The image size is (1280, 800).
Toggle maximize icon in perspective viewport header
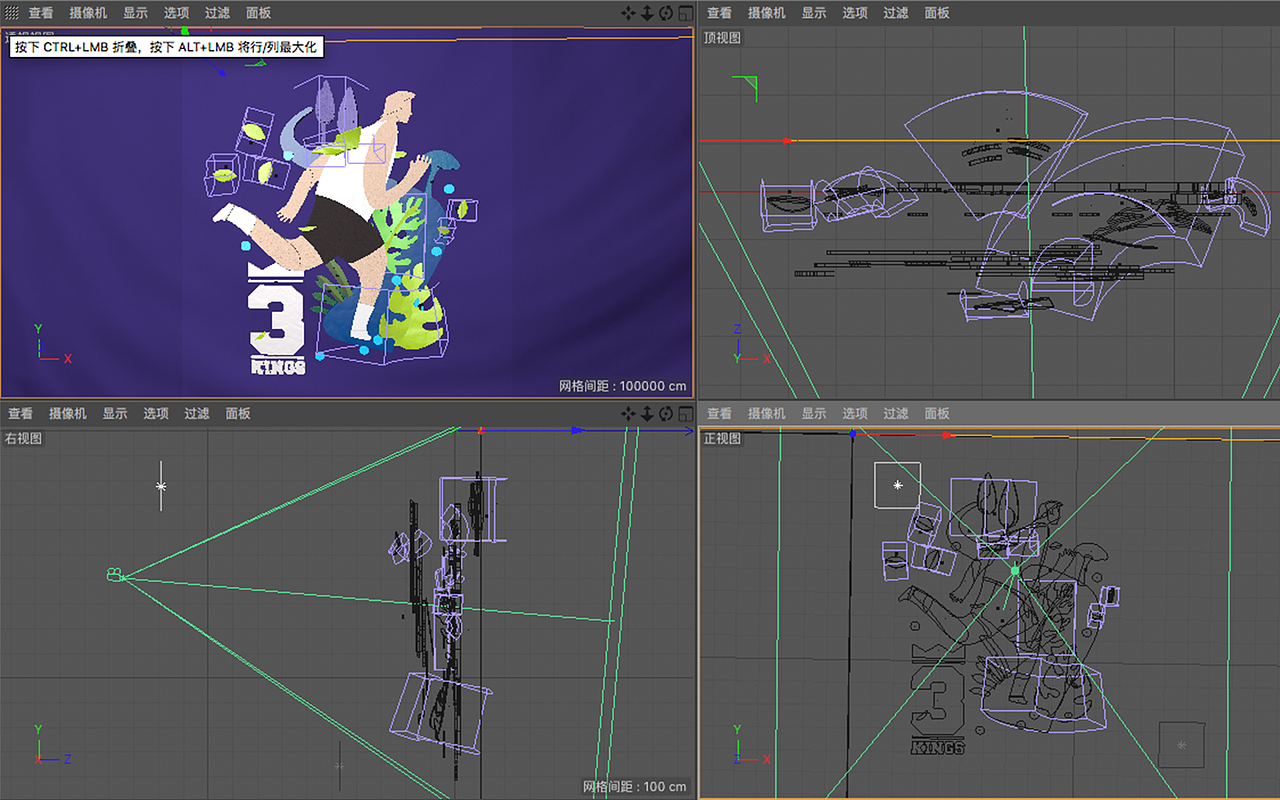click(685, 13)
